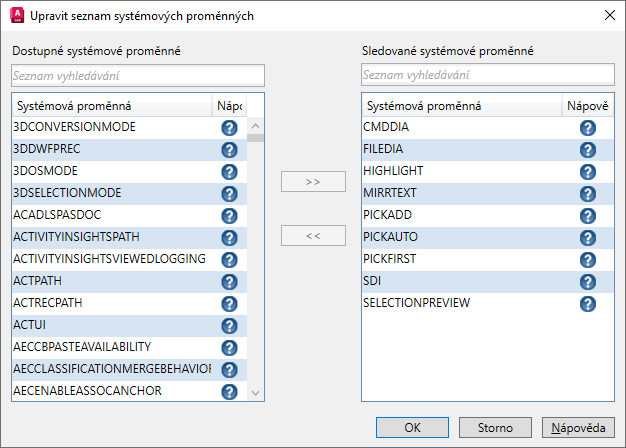Open help icon for MIRRTEXT
626x448 pixels.
point(588,193)
